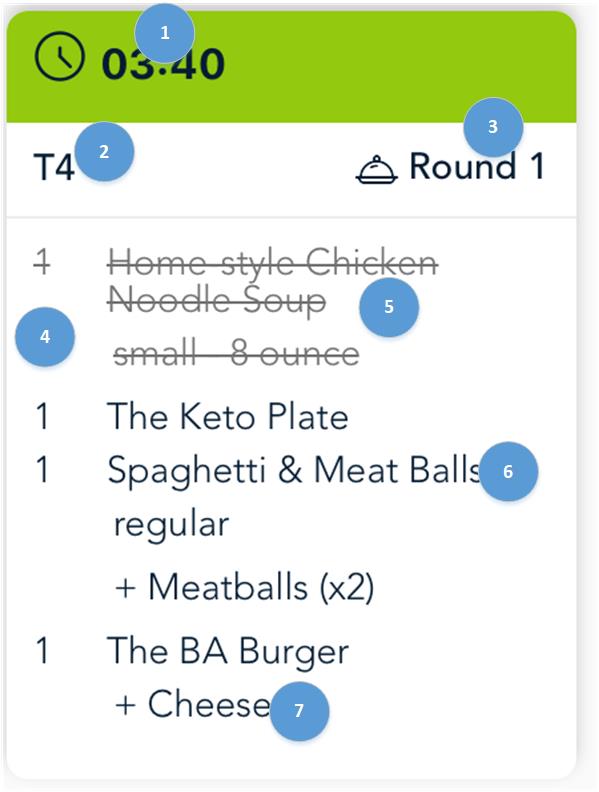The width and height of the screenshot is (599, 792).
Task: Click the serving dish cloche icon
Action: [x=377, y=170]
